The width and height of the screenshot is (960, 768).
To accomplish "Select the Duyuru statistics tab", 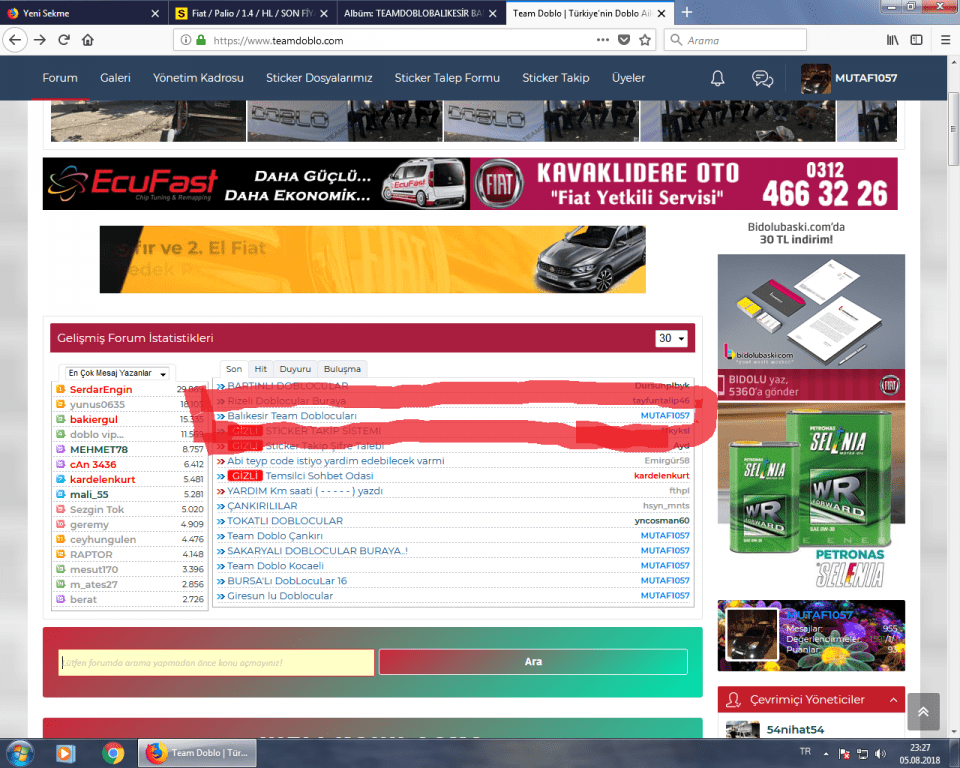I will (x=295, y=369).
